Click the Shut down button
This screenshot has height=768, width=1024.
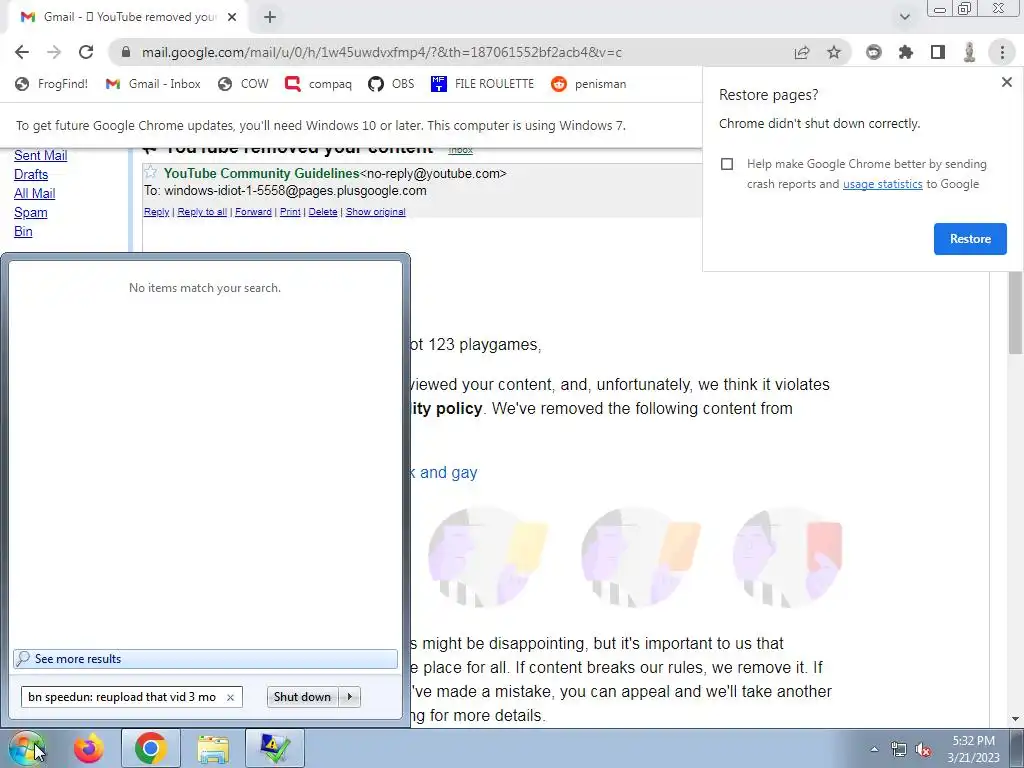[x=302, y=697]
